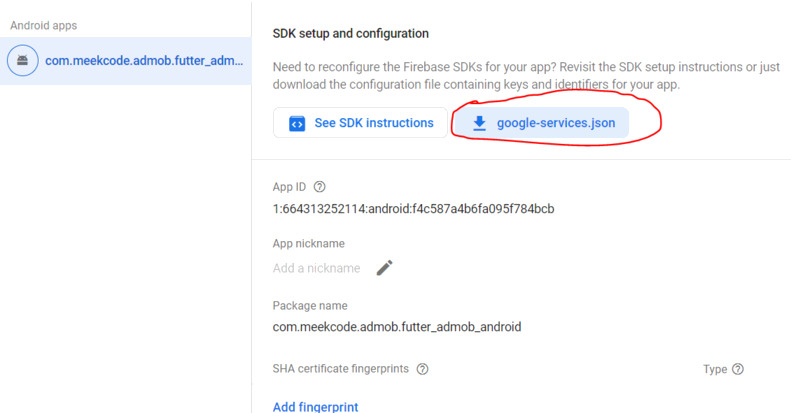Click the App ID value 1:664313252114:android:f4c587a4b6fa095f784bcb
The width and height of the screenshot is (791, 413).
414,209
